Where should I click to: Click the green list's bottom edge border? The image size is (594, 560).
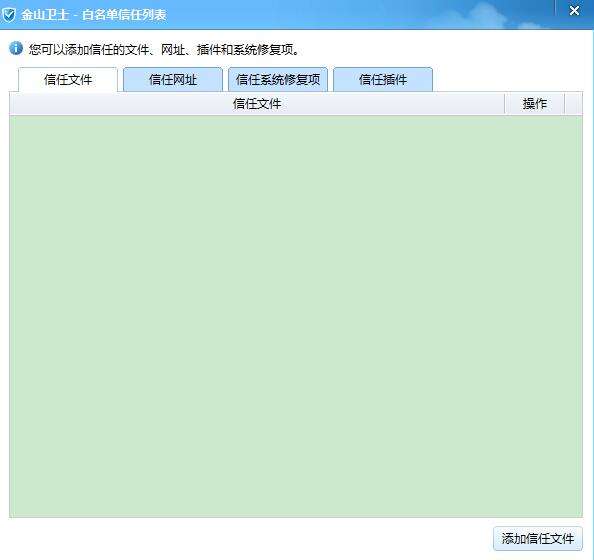pyautogui.click(x=296, y=517)
